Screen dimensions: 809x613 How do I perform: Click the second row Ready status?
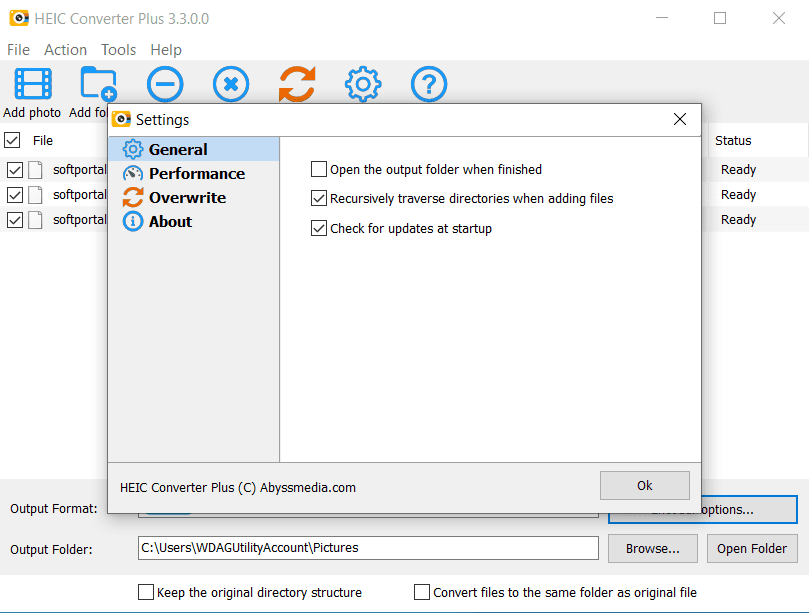click(738, 195)
